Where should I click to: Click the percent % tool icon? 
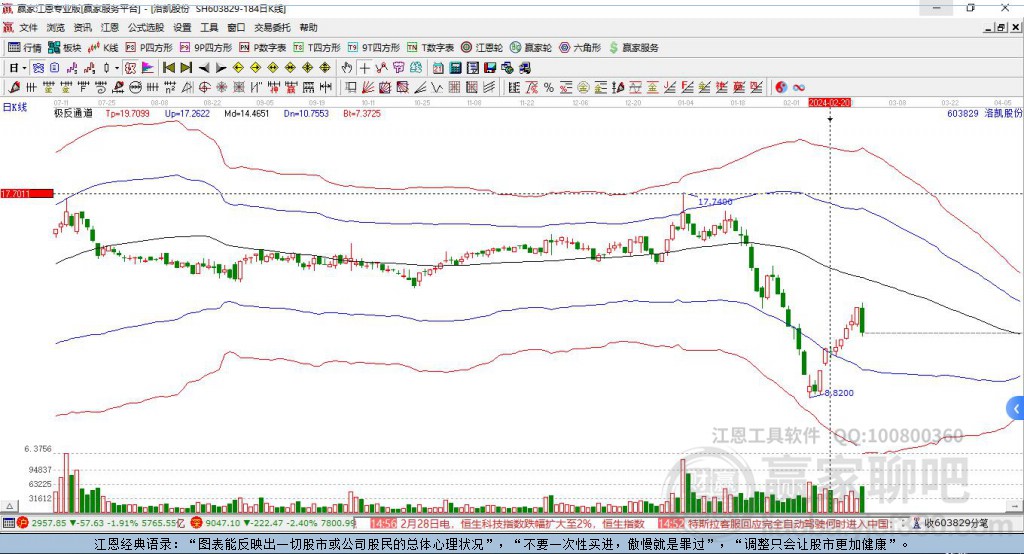[549, 87]
